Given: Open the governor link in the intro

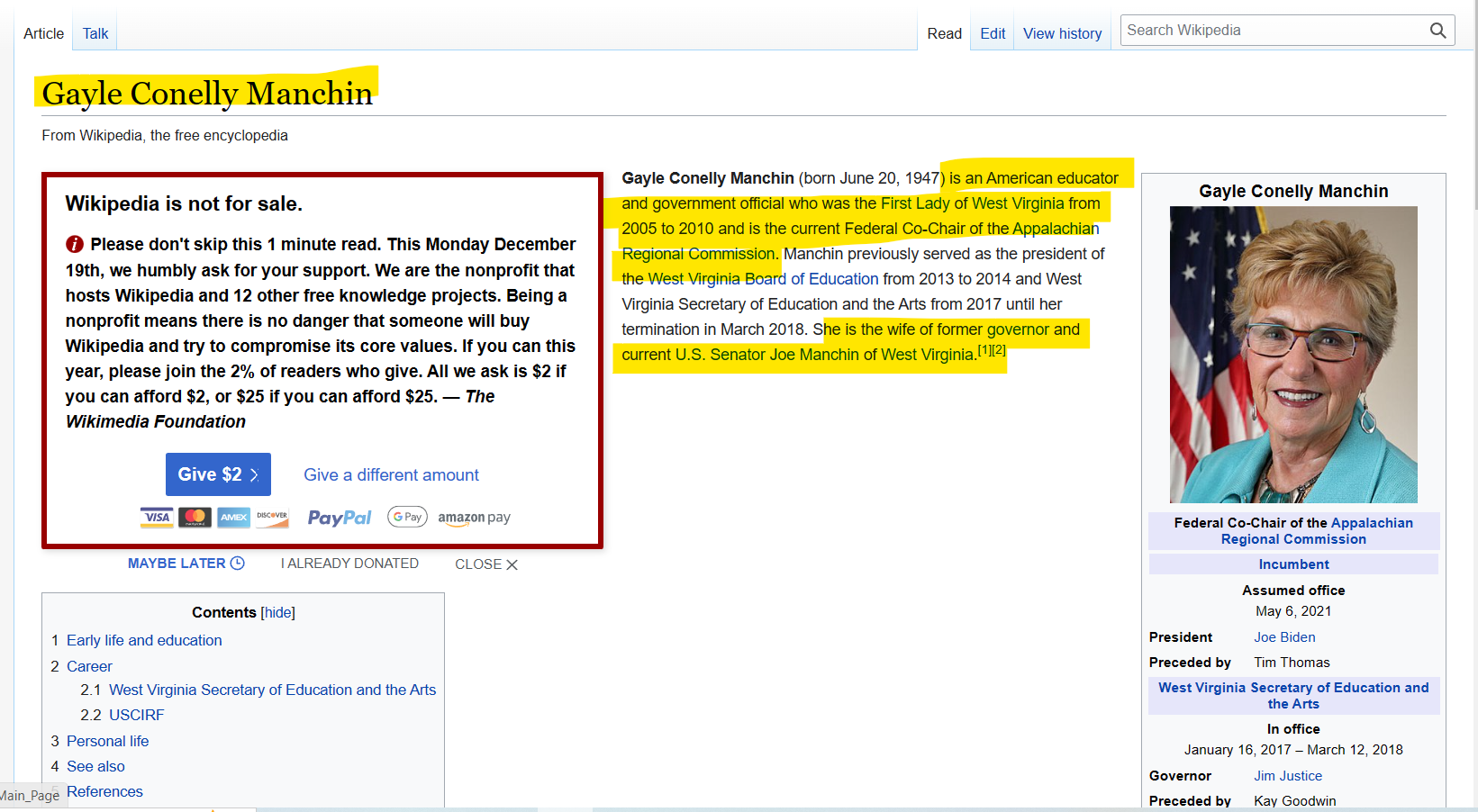Looking at the screenshot, I should pos(1018,329).
